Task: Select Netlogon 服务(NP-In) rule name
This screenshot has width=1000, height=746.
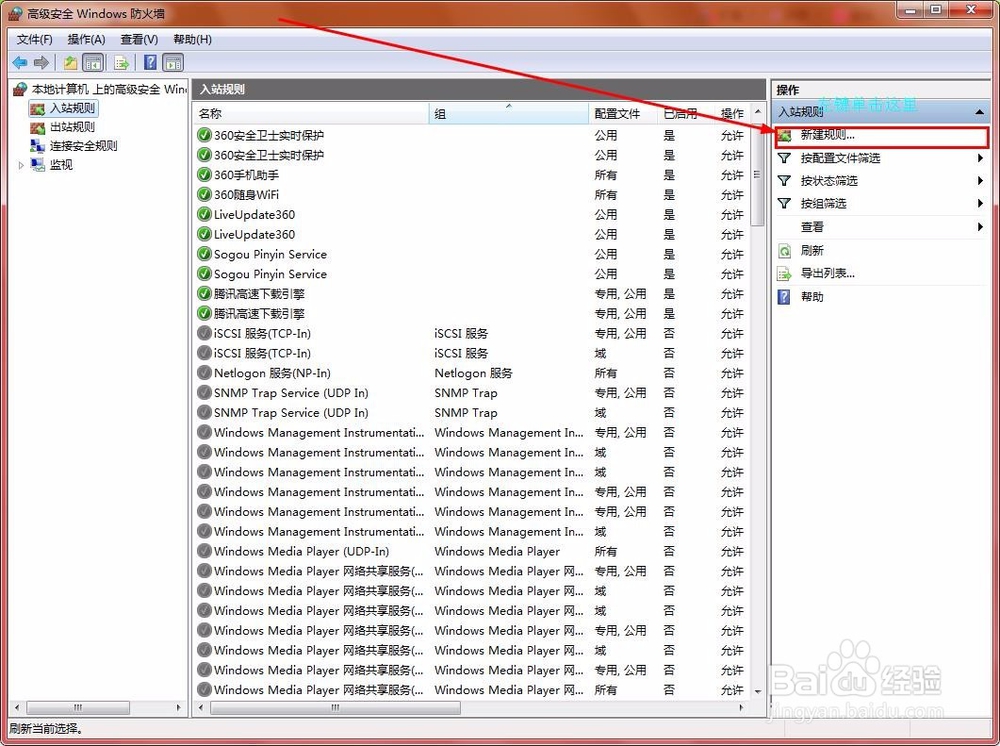Action: point(272,373)
